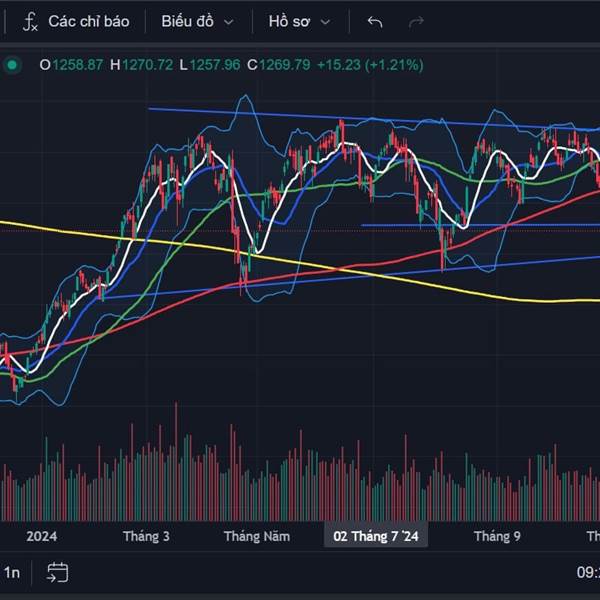
Task: Expand the Hồ sơ dropdown
Action: [306, 21]
